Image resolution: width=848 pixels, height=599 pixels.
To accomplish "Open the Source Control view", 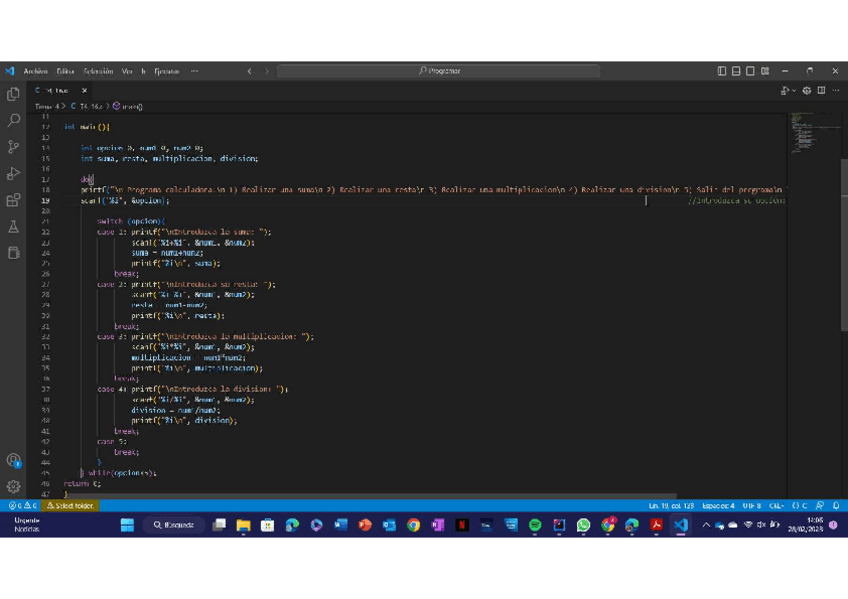I will pyautogui.click(x=14, y=147).
